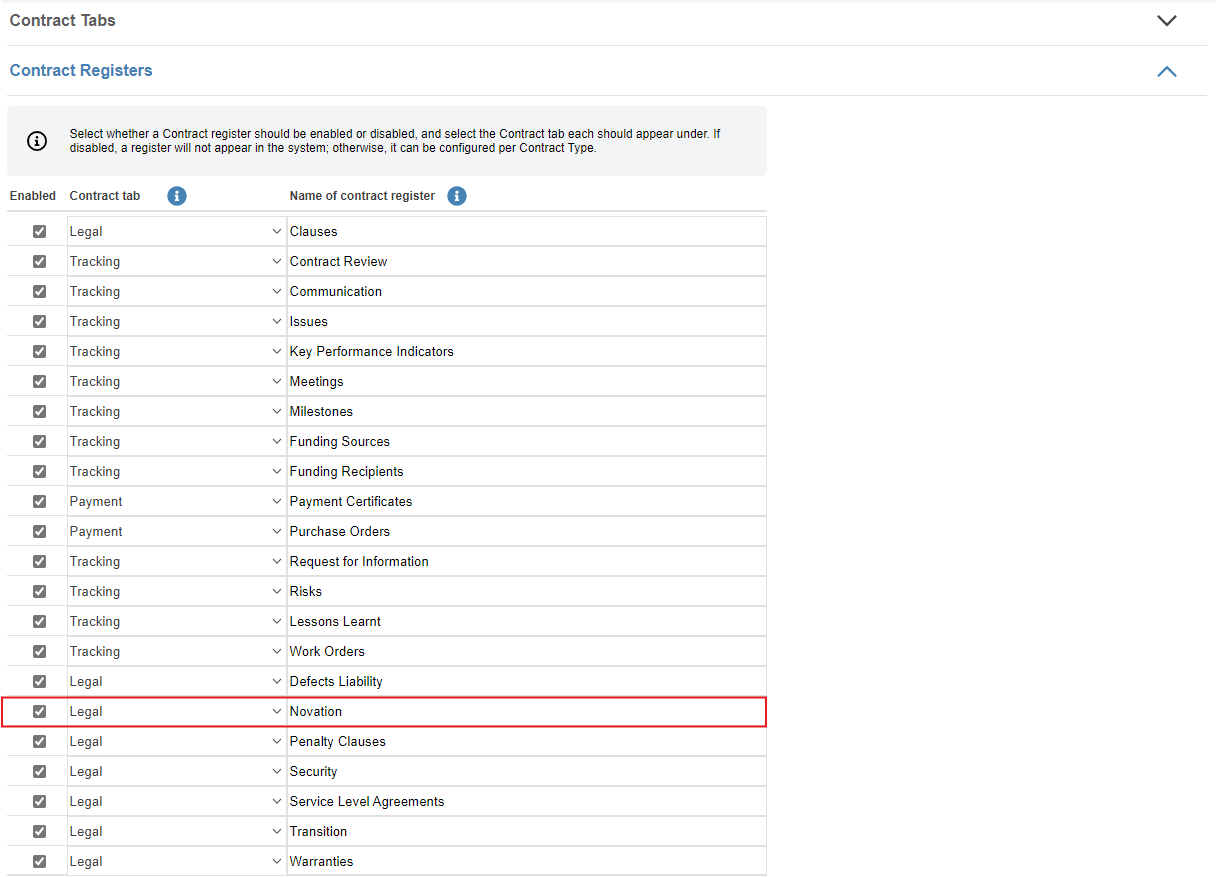Click info icon next to Name of contract register
This screenshot has width=1216, height=877.
[x=457, y=196]
